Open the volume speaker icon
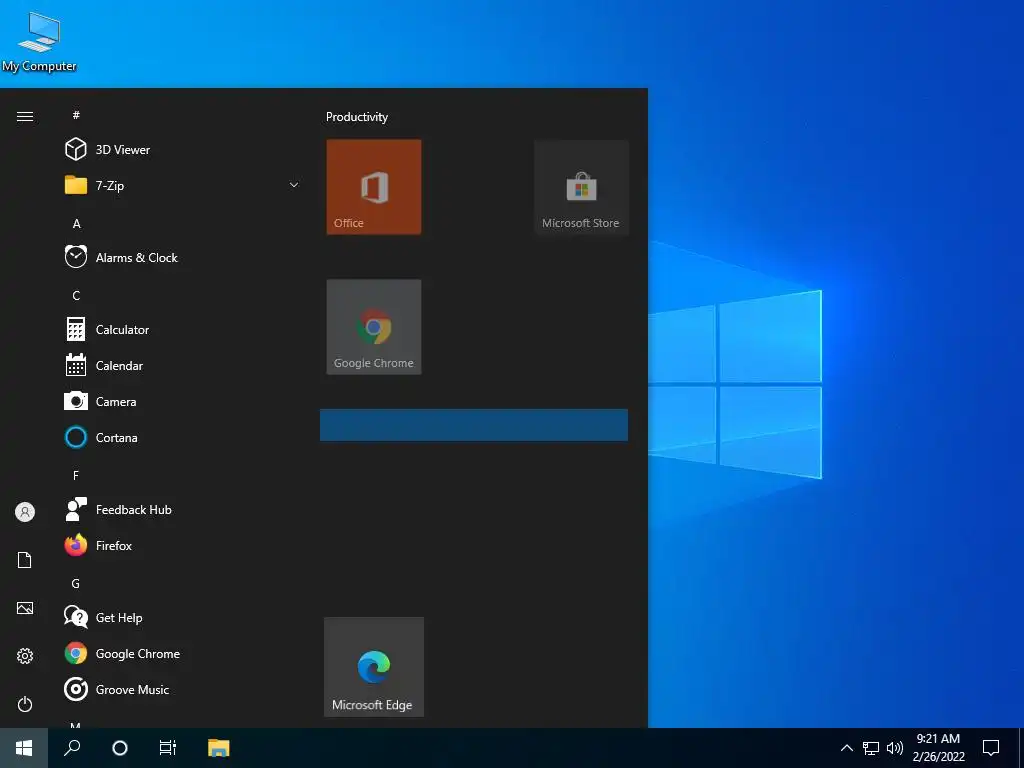The height and width of the screenshot is (768, 1024). pos(895,748)
